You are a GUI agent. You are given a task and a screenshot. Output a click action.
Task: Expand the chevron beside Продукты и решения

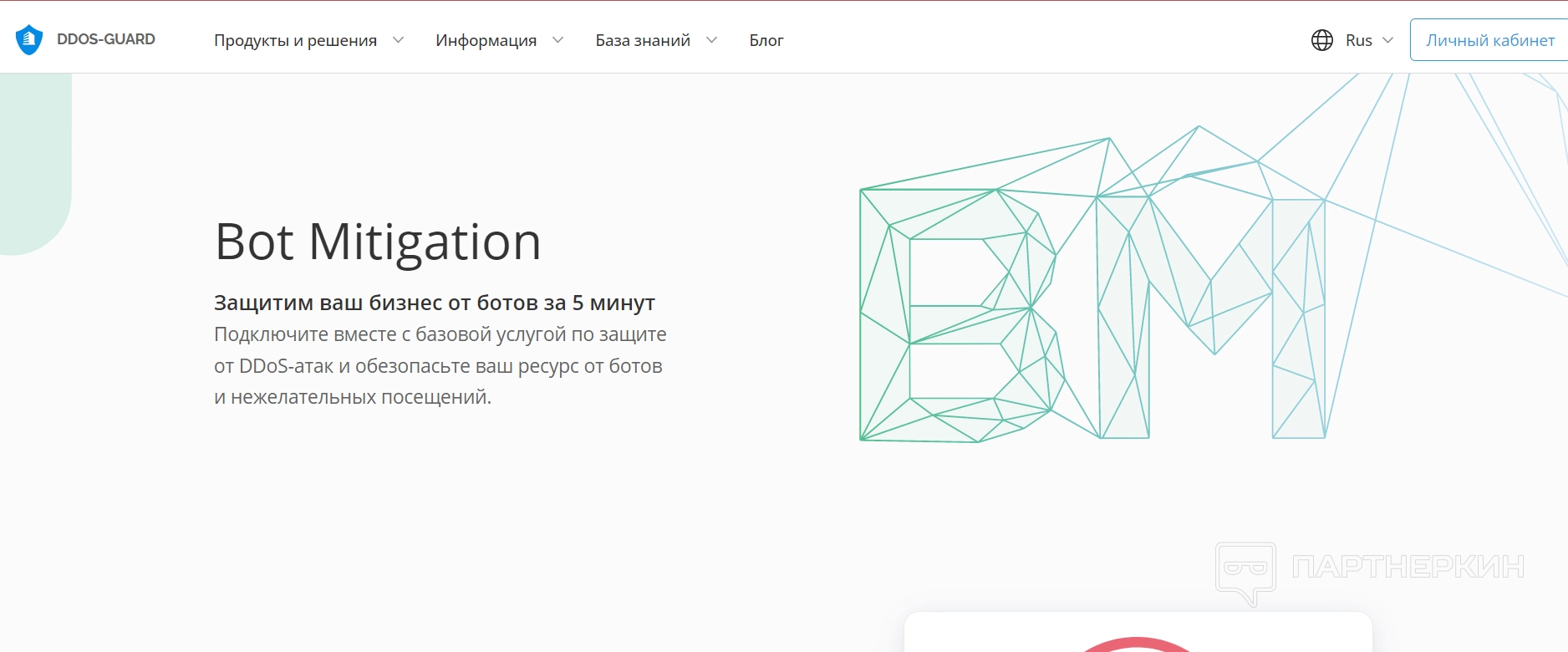tap(399, 39)
